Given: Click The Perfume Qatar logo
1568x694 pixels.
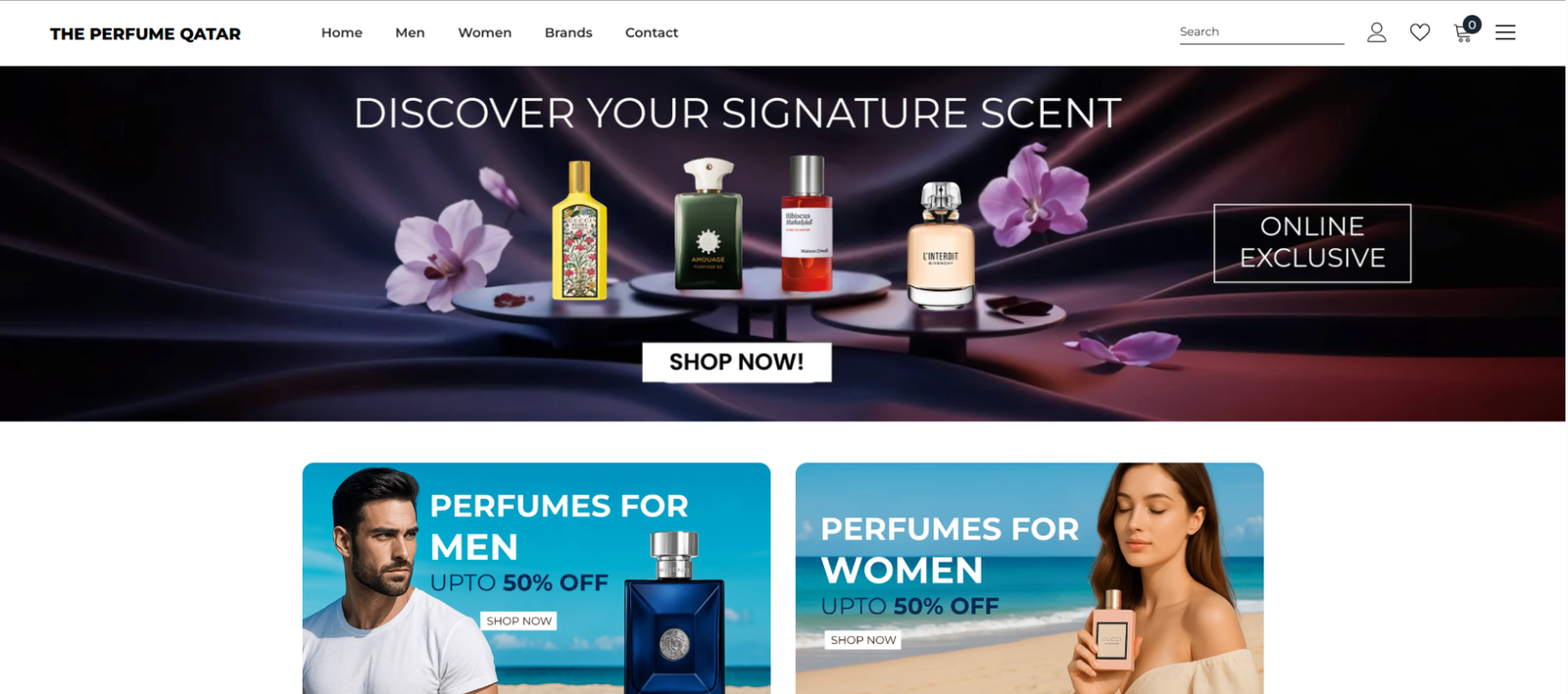Looking at the screenshot, I should tap(145, 33).
